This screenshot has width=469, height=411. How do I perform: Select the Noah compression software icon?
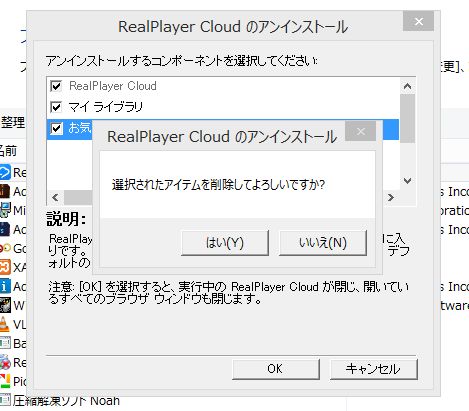pos(5,400)
